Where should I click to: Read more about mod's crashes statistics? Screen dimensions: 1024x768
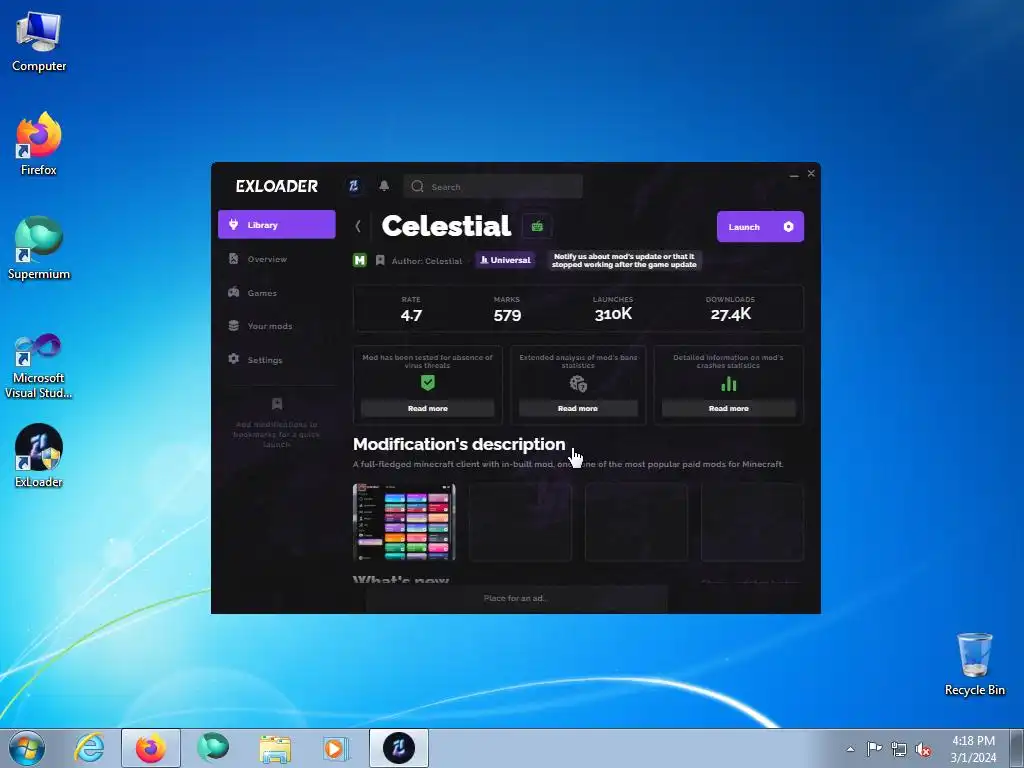click(729, 408)
